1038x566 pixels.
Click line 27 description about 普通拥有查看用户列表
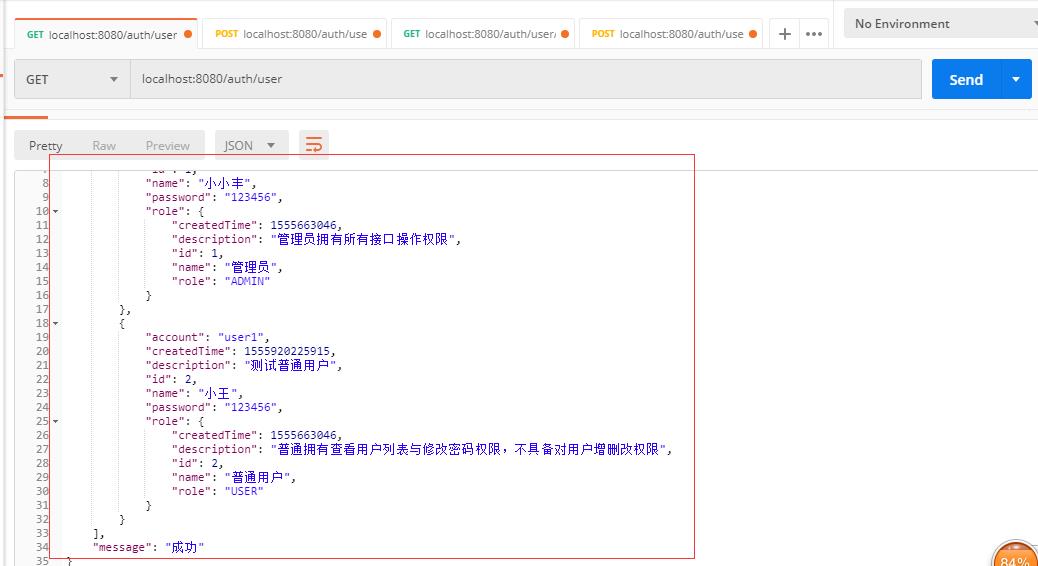coord(468,449)
